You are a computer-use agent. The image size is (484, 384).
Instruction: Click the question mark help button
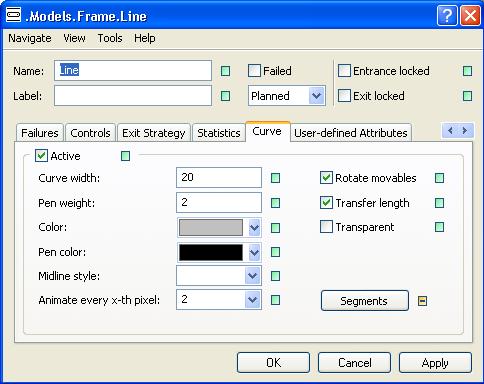[447, 15]
